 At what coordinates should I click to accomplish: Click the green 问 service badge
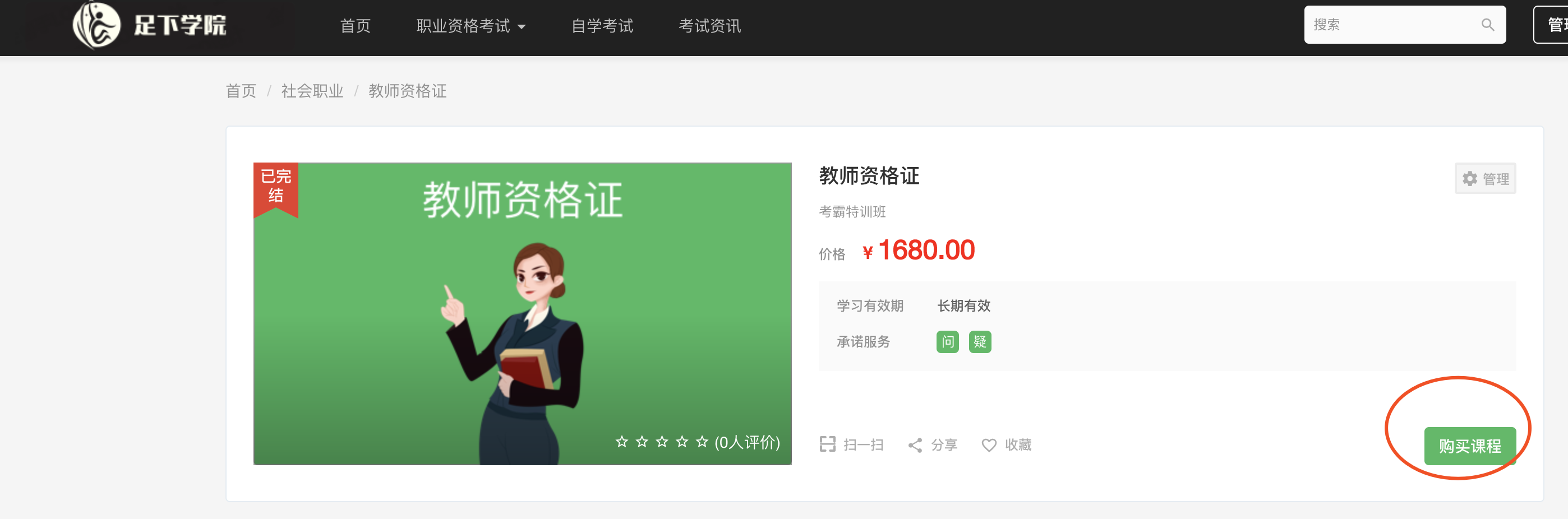pyautogui.click(x=947, y=342)
